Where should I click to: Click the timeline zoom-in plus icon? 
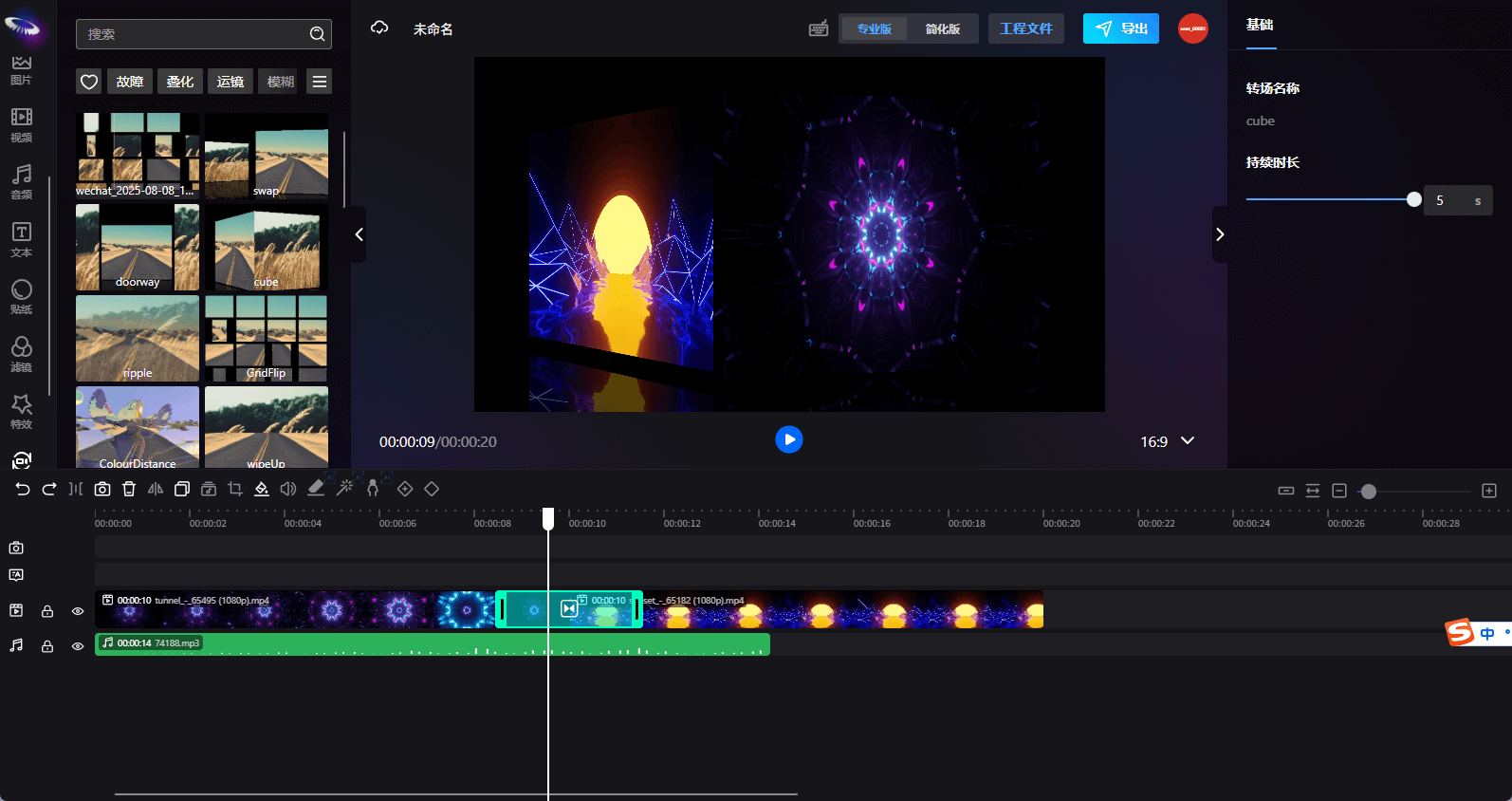point(1489,491)
